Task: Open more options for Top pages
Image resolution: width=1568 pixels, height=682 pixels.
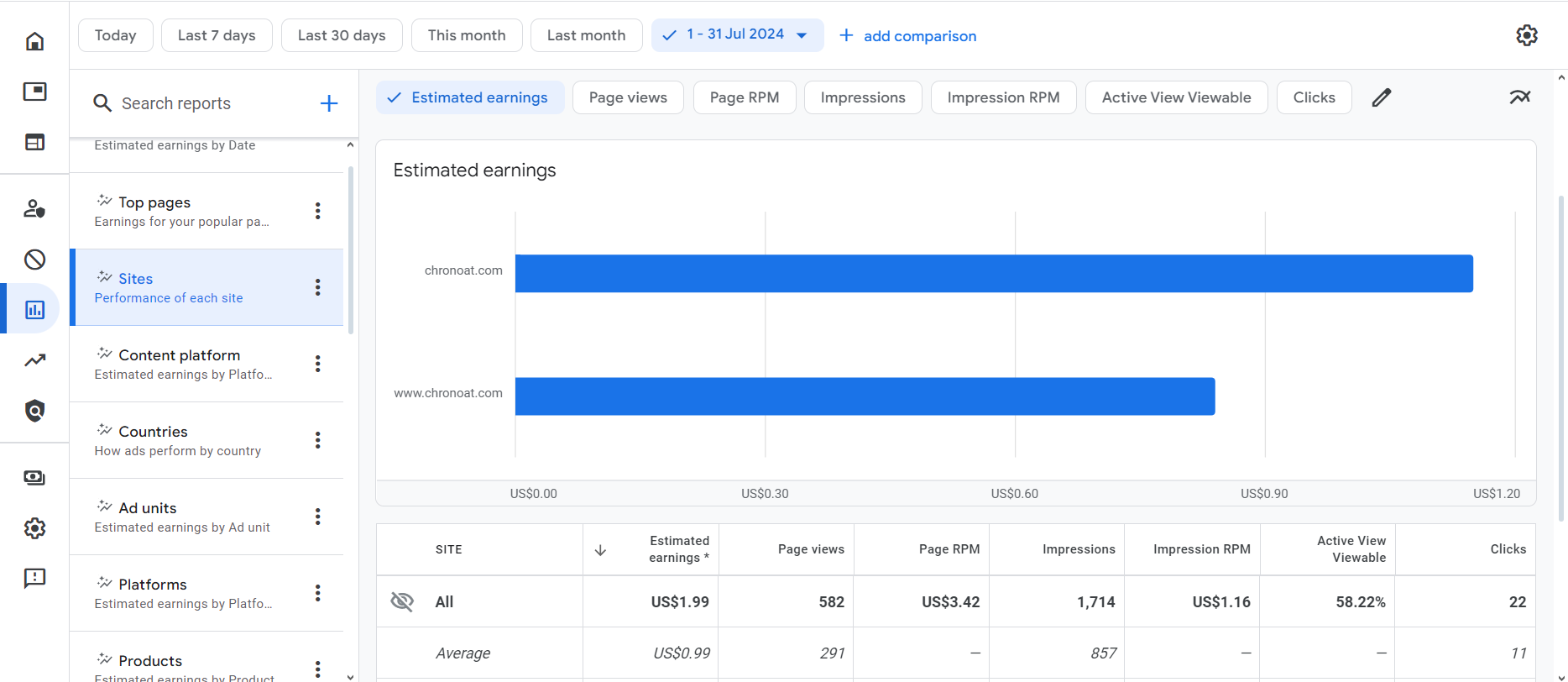Action: tap(317, 211)
